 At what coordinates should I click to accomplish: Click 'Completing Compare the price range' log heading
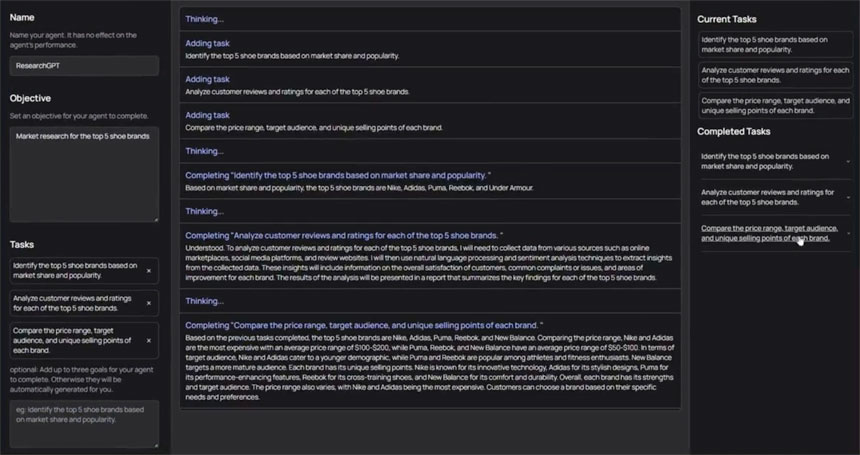pos(364,325)
